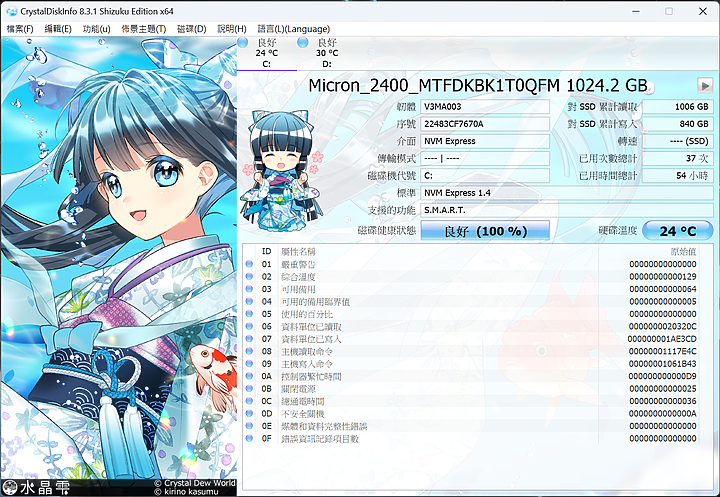The height and width of the screenshot is (497, 720).
Task: Open the 佈景主題(T) menu
Action: pyautogui.click(x=144, y=29)
